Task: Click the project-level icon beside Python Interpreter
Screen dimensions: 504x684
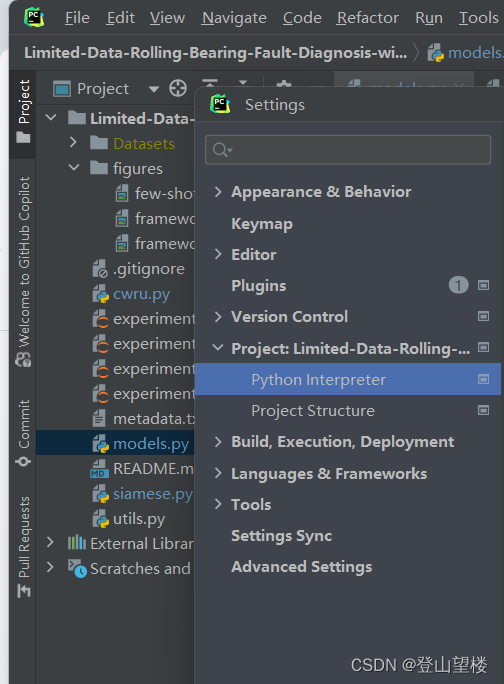Action: coord(483,379)
